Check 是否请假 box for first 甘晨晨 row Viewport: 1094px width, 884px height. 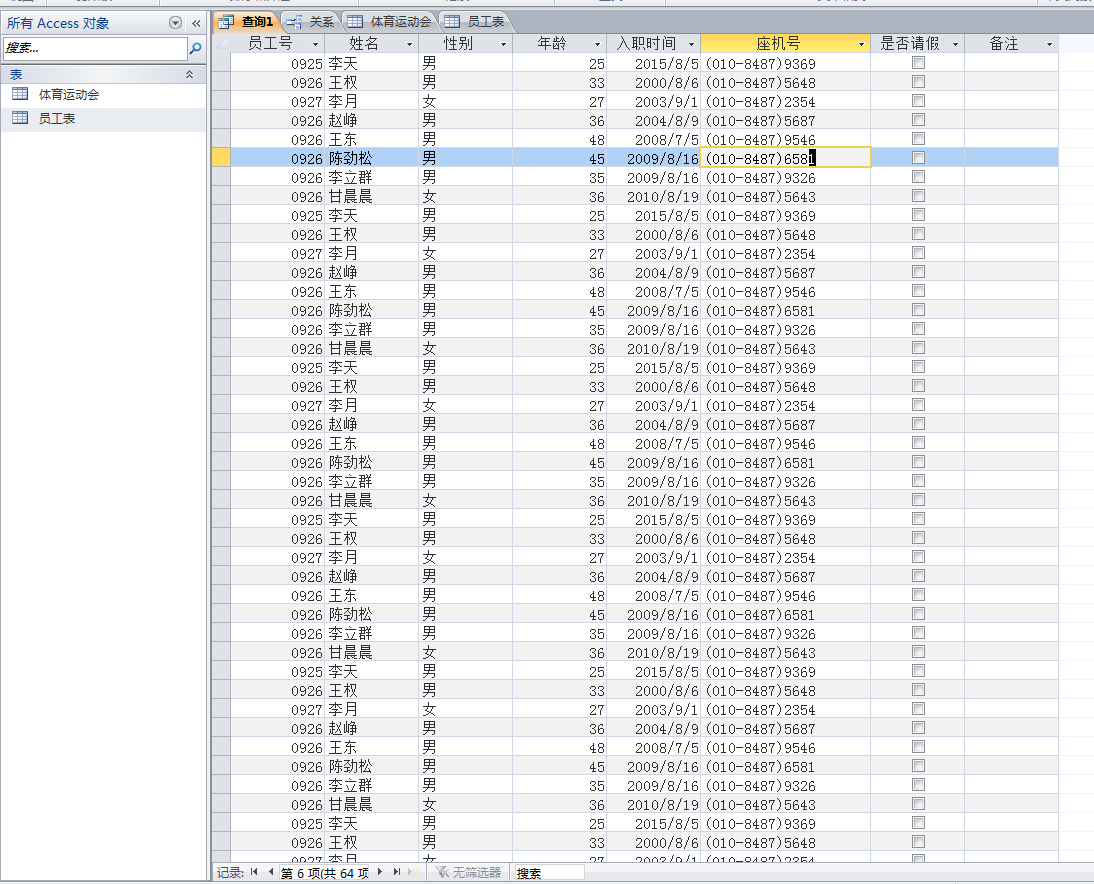pyautogui.click(x=918, y=196)
